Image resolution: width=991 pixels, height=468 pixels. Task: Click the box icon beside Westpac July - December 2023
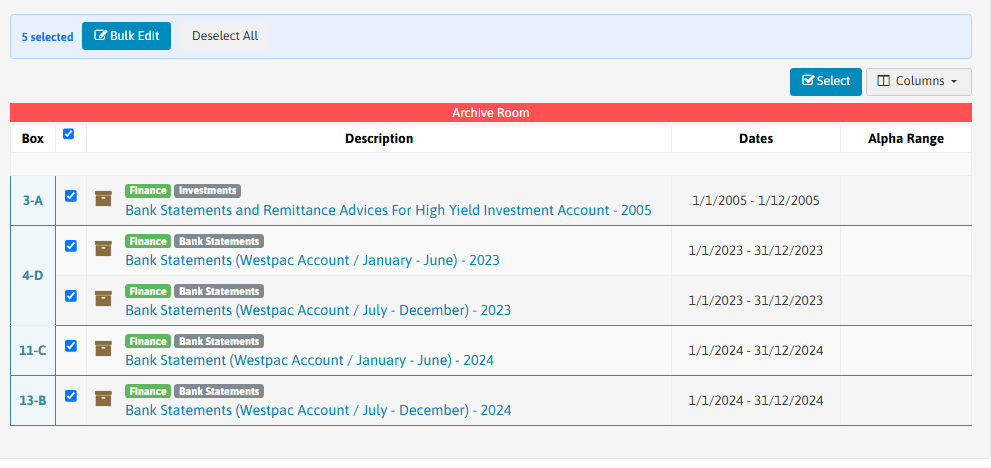point(103,299)
